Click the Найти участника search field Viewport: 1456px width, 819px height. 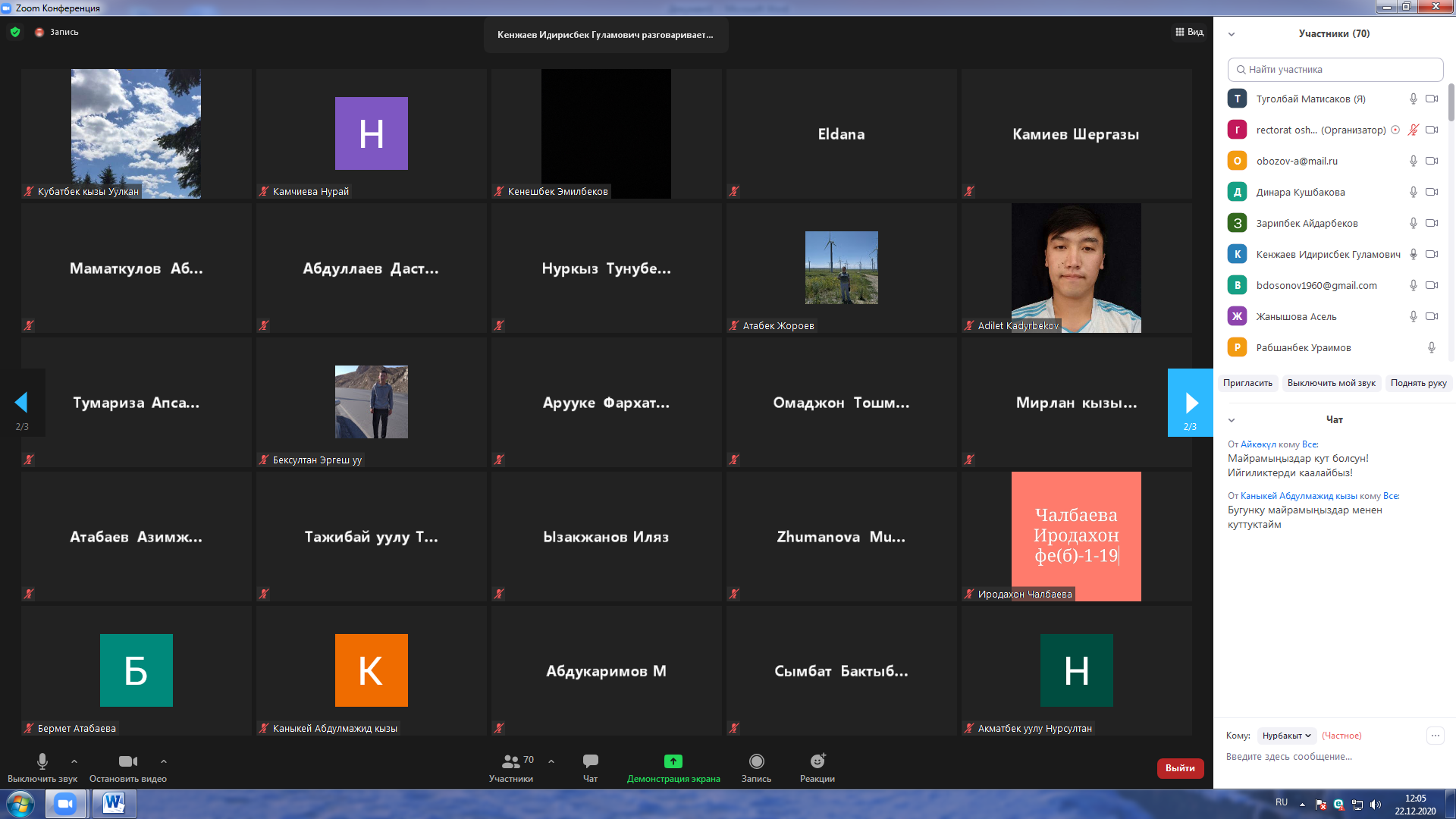pos(1335,69)
